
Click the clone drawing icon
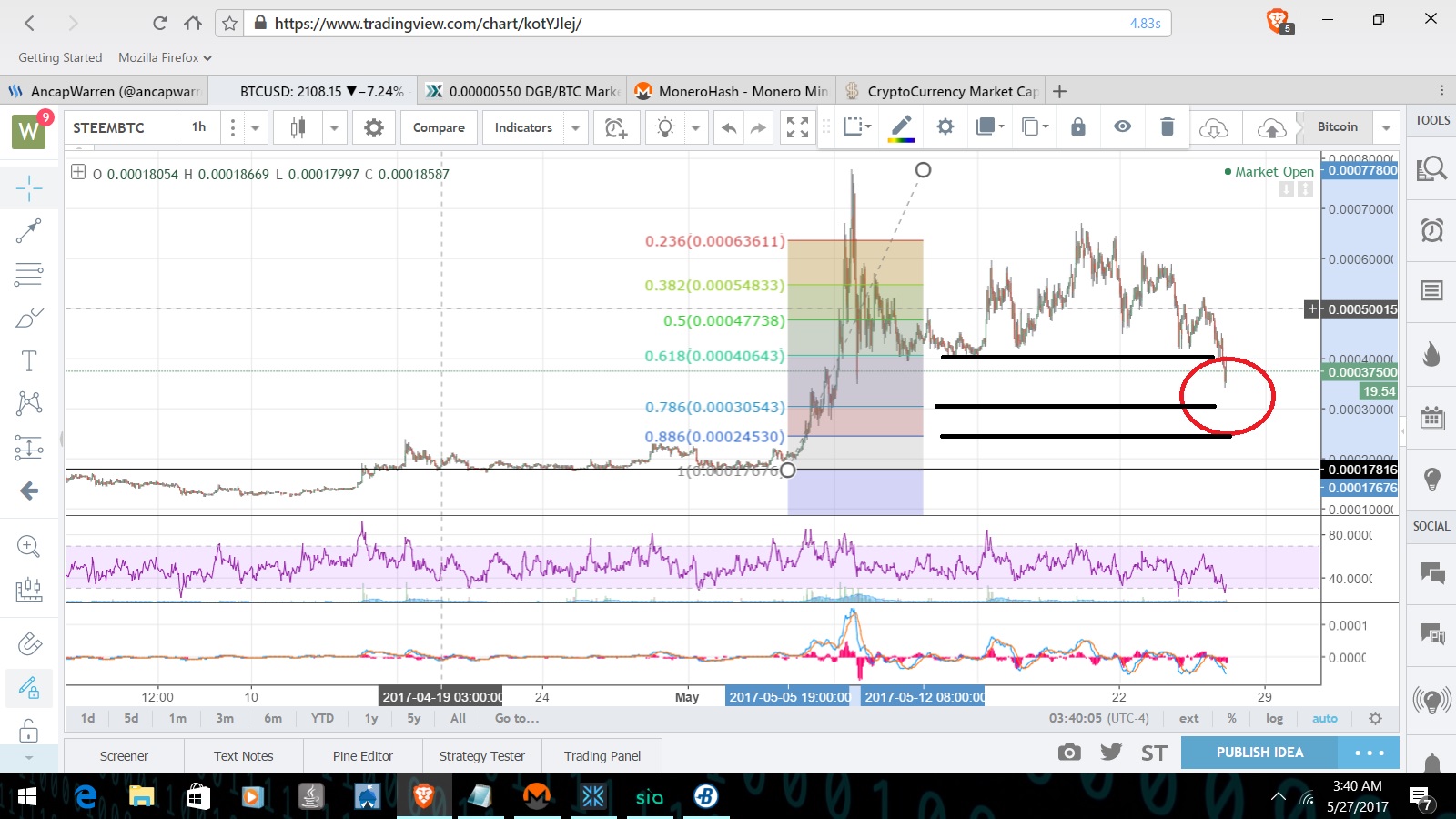1035,126
